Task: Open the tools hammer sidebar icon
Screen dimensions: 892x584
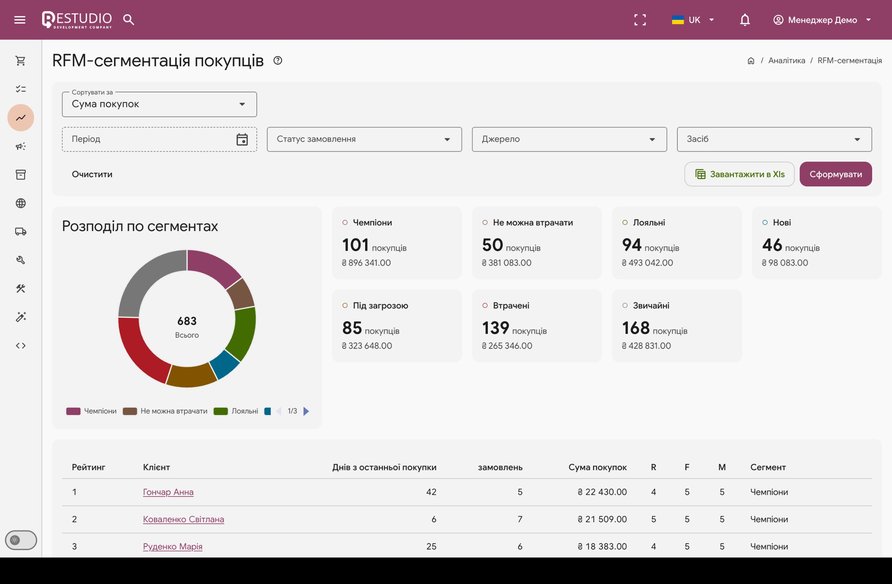Action: click(x=21, y=288)
